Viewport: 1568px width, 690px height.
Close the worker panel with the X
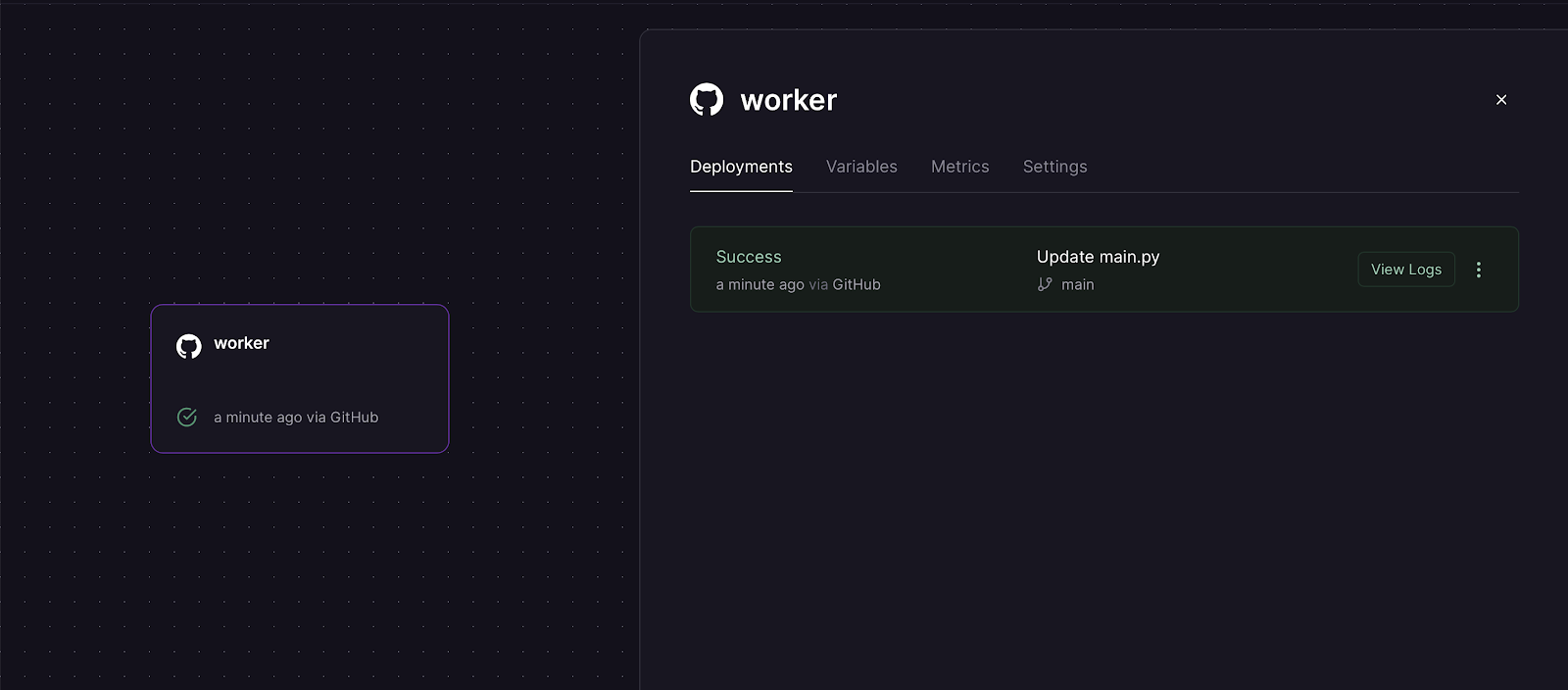click(1501, 100)
